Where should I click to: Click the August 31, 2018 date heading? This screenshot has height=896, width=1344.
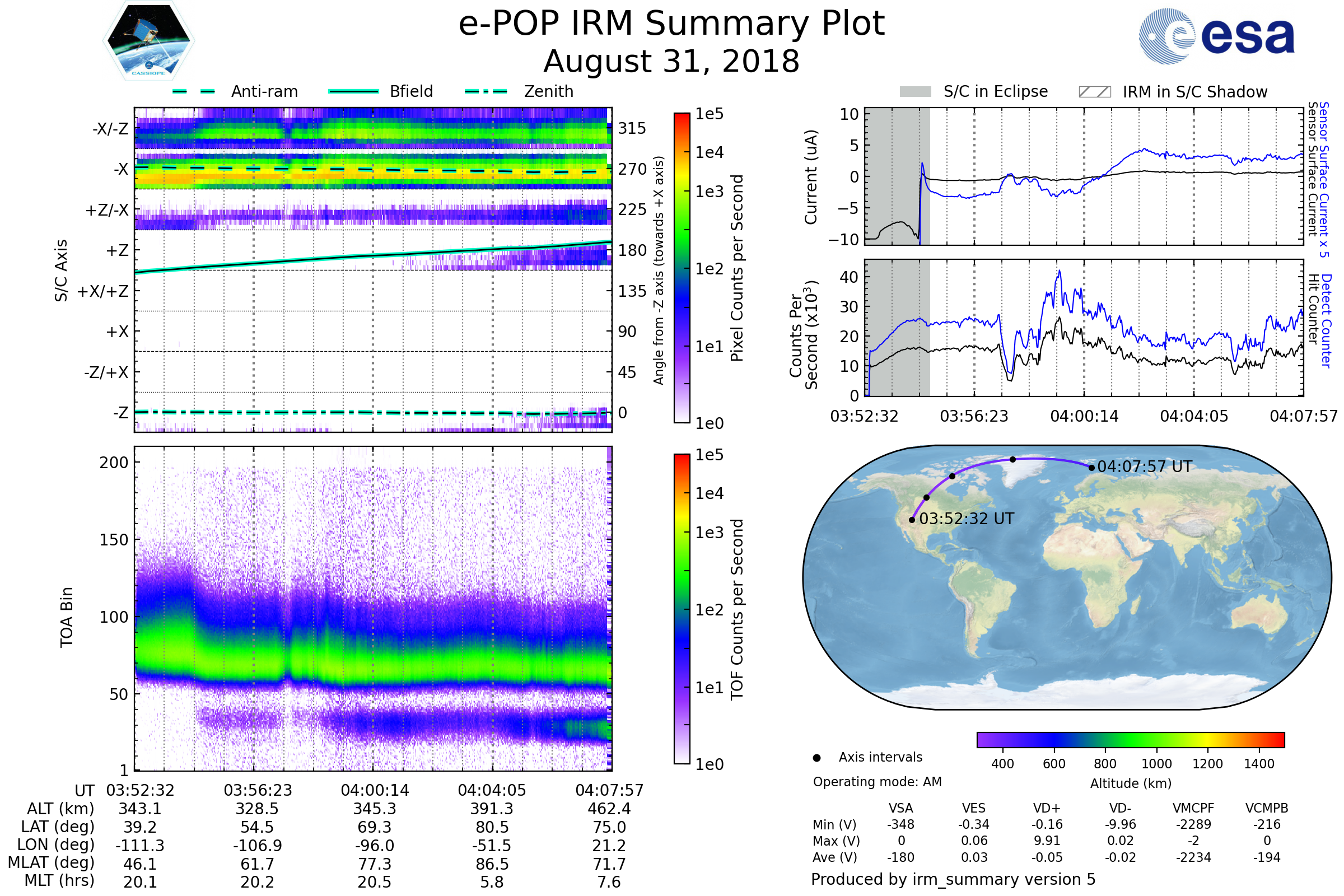click(671, 62)
